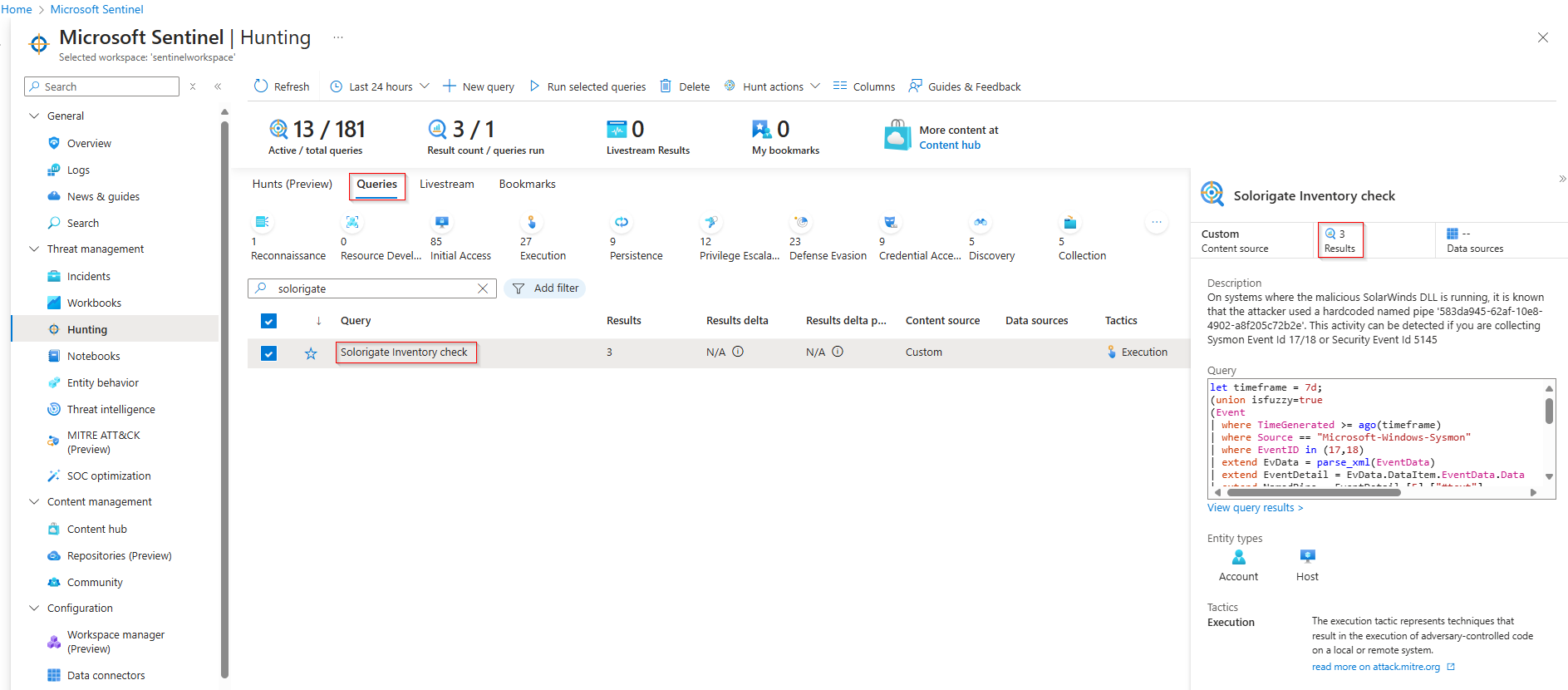Screen dimensions: 1568x690
Task: Collapse the General section in sidebar
Action: click(x=34, y=116)
